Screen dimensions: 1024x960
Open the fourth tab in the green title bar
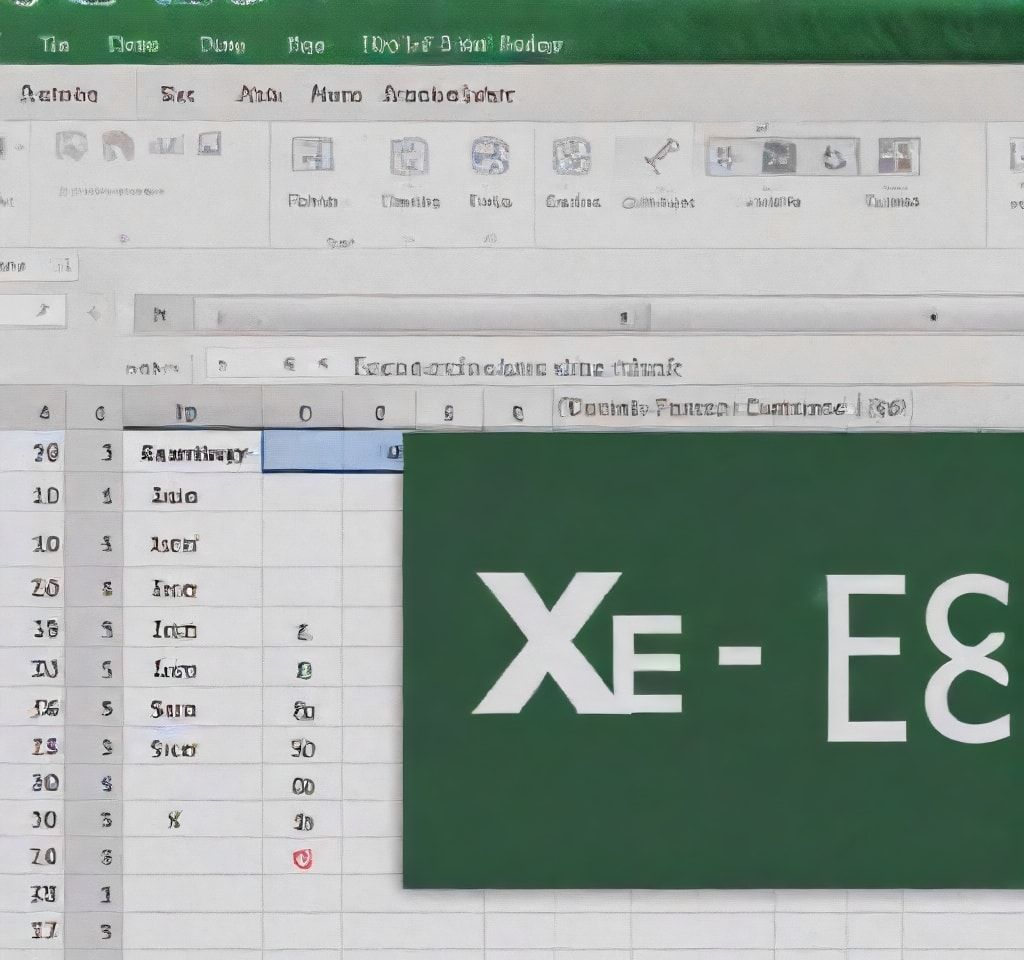pos(306,44)
